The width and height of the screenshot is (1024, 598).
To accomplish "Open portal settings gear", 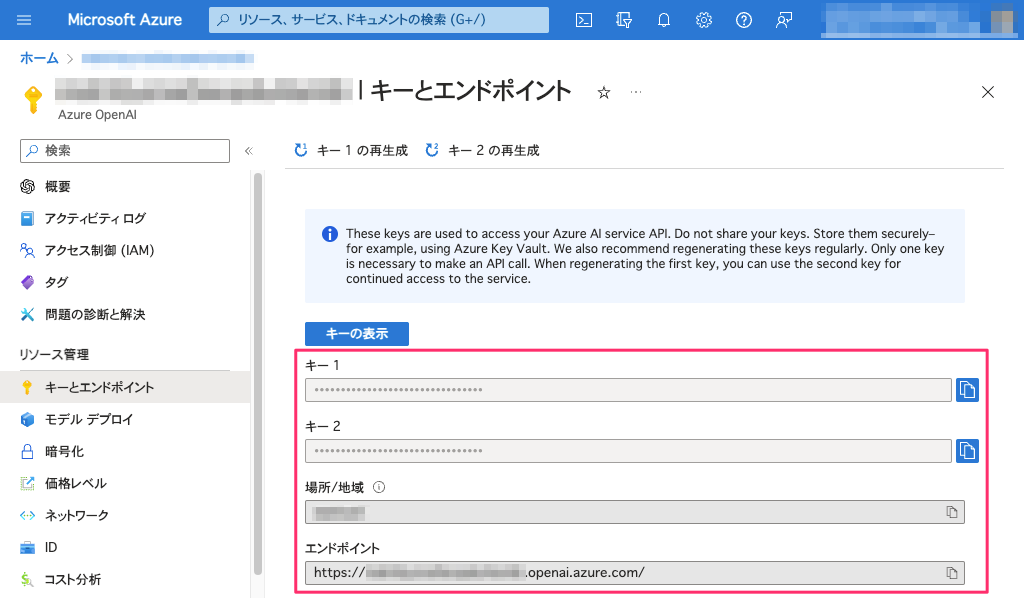I will tap(703, 20).
